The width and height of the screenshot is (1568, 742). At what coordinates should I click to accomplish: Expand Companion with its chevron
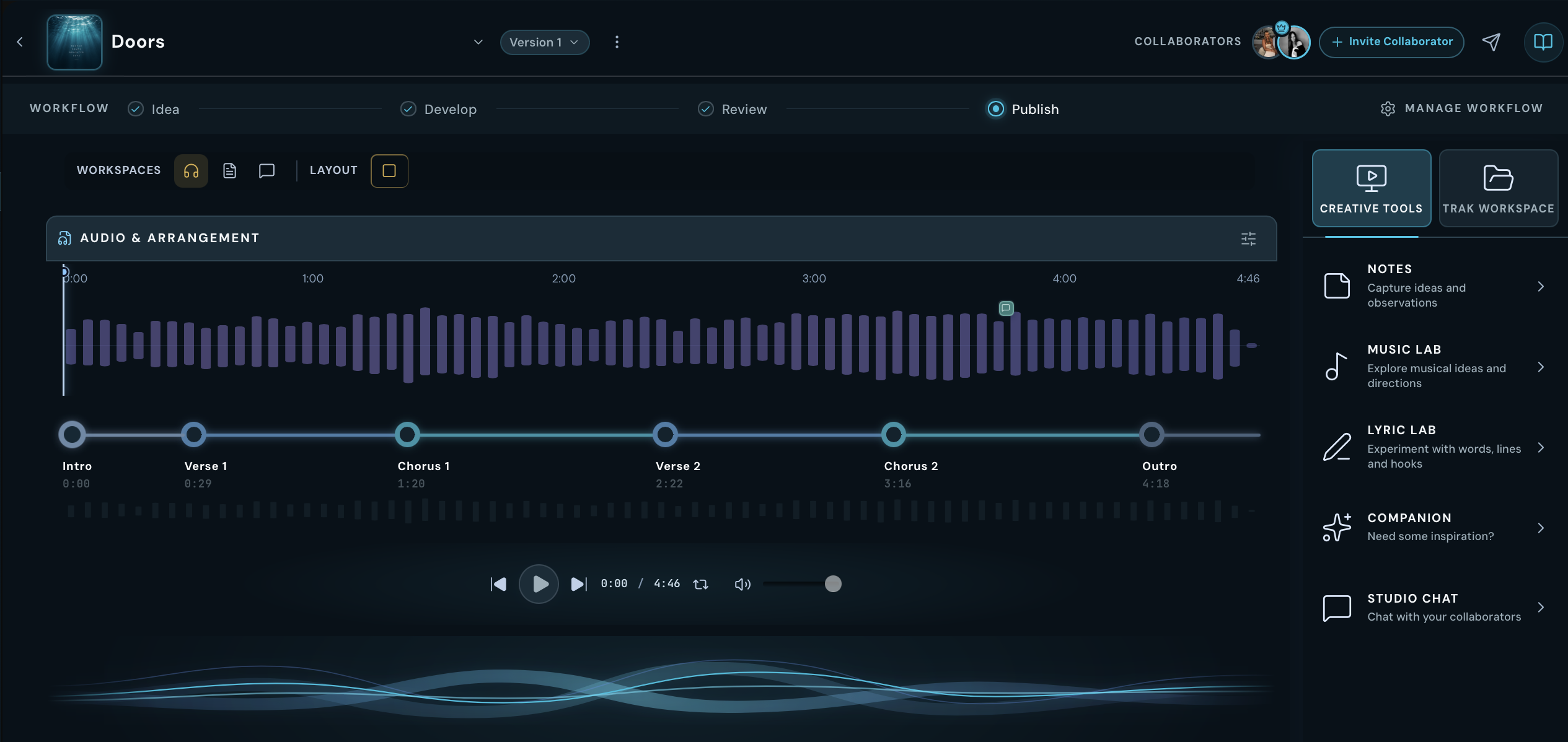(1541, 528)
